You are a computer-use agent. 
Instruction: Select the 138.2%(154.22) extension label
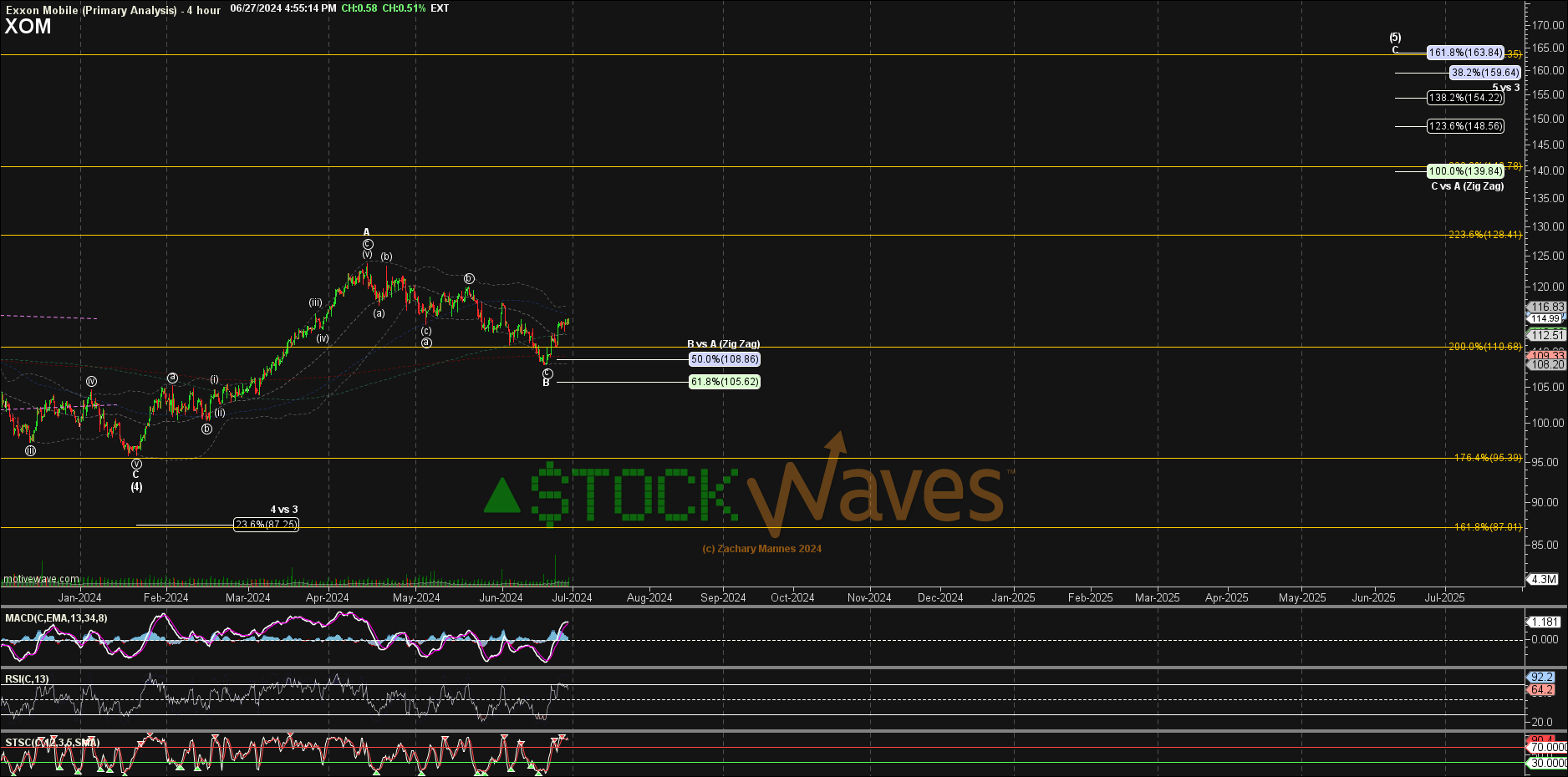(1465, 98)
